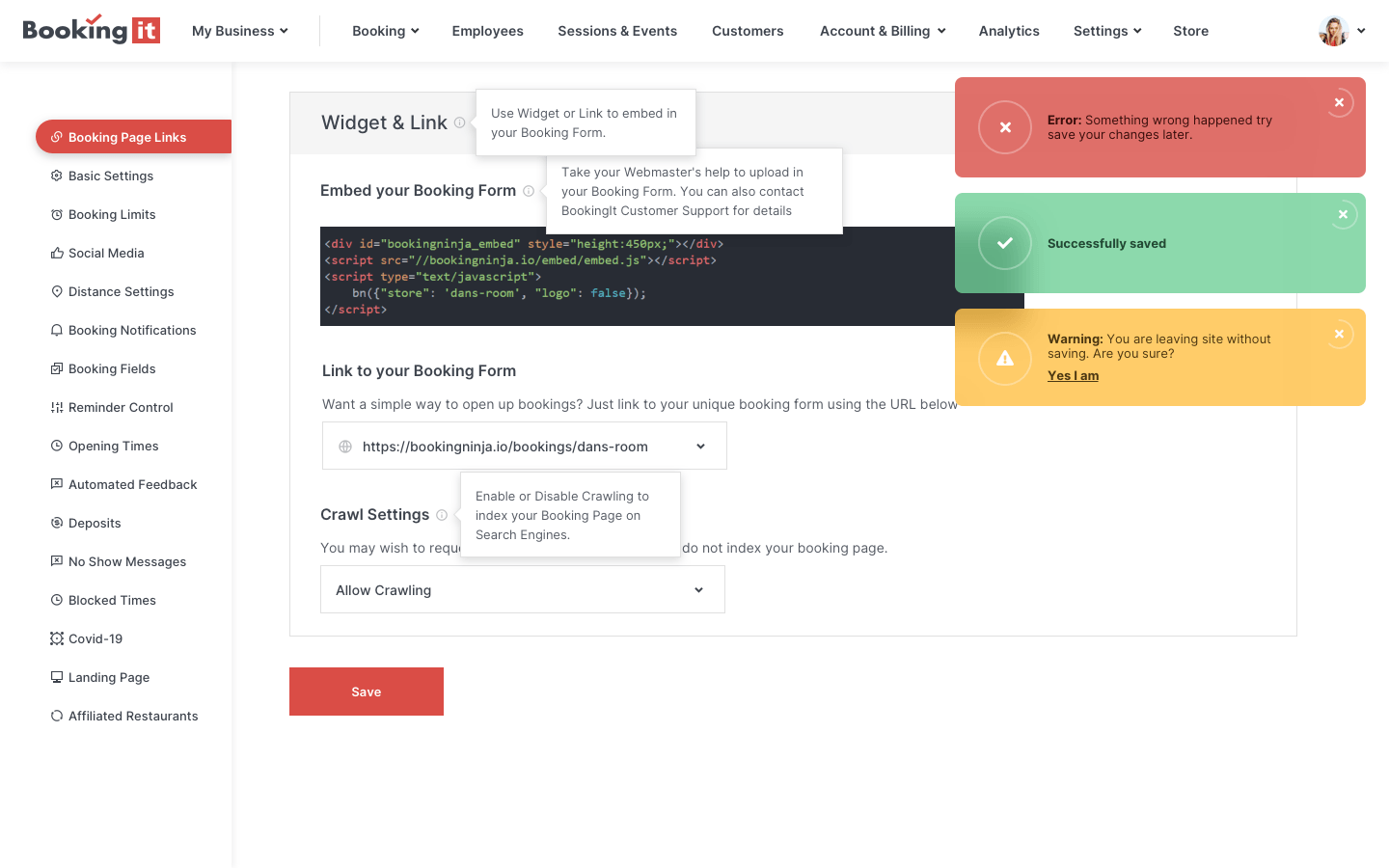Click success checkmark circle icon
The width and height of the screenshot is (1389, 868).
[x=1005, y=243]
